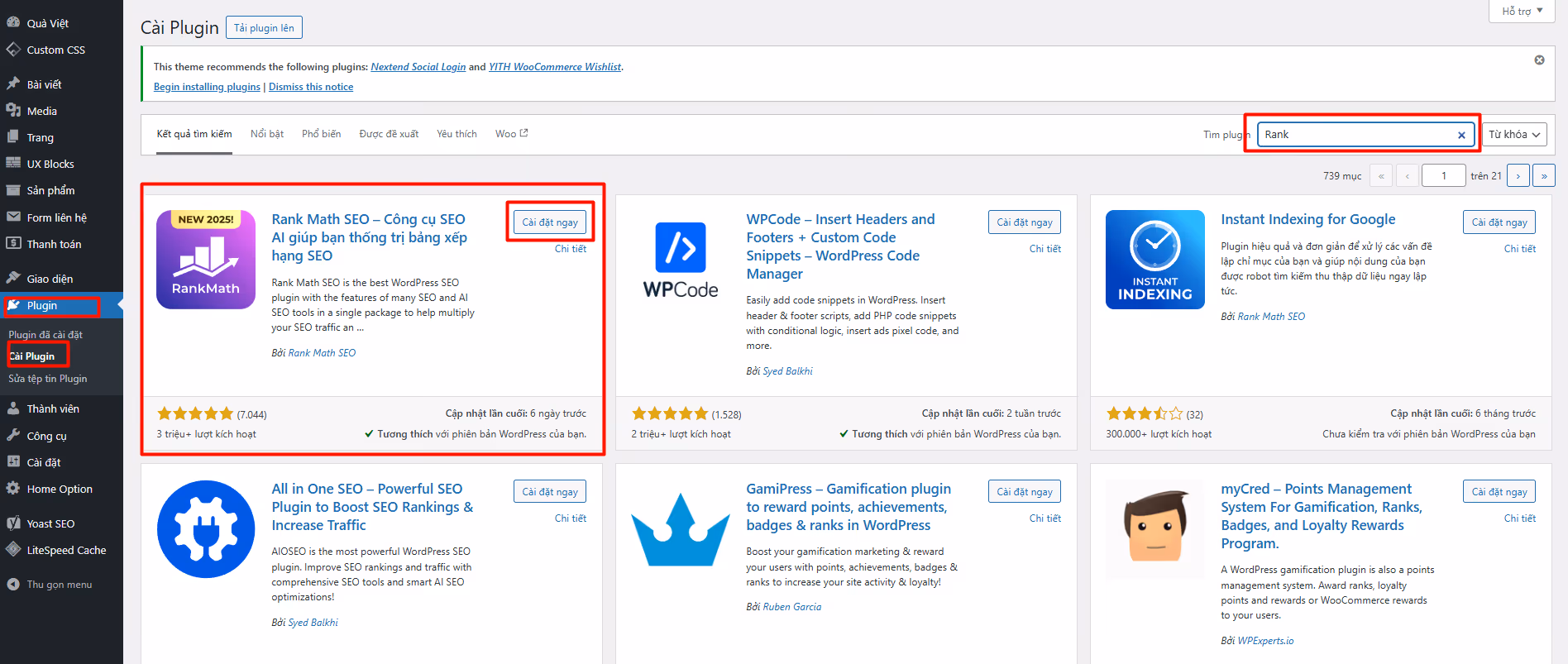The width and height of the screenshot is (1568, 664).
Task: Switch to the Nổi bật tab
Action: 267,134
